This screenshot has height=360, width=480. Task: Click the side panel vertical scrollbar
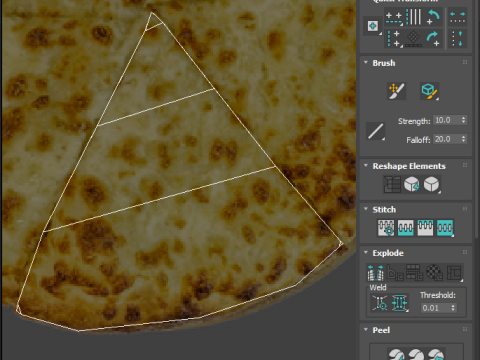tap(477, 120)
